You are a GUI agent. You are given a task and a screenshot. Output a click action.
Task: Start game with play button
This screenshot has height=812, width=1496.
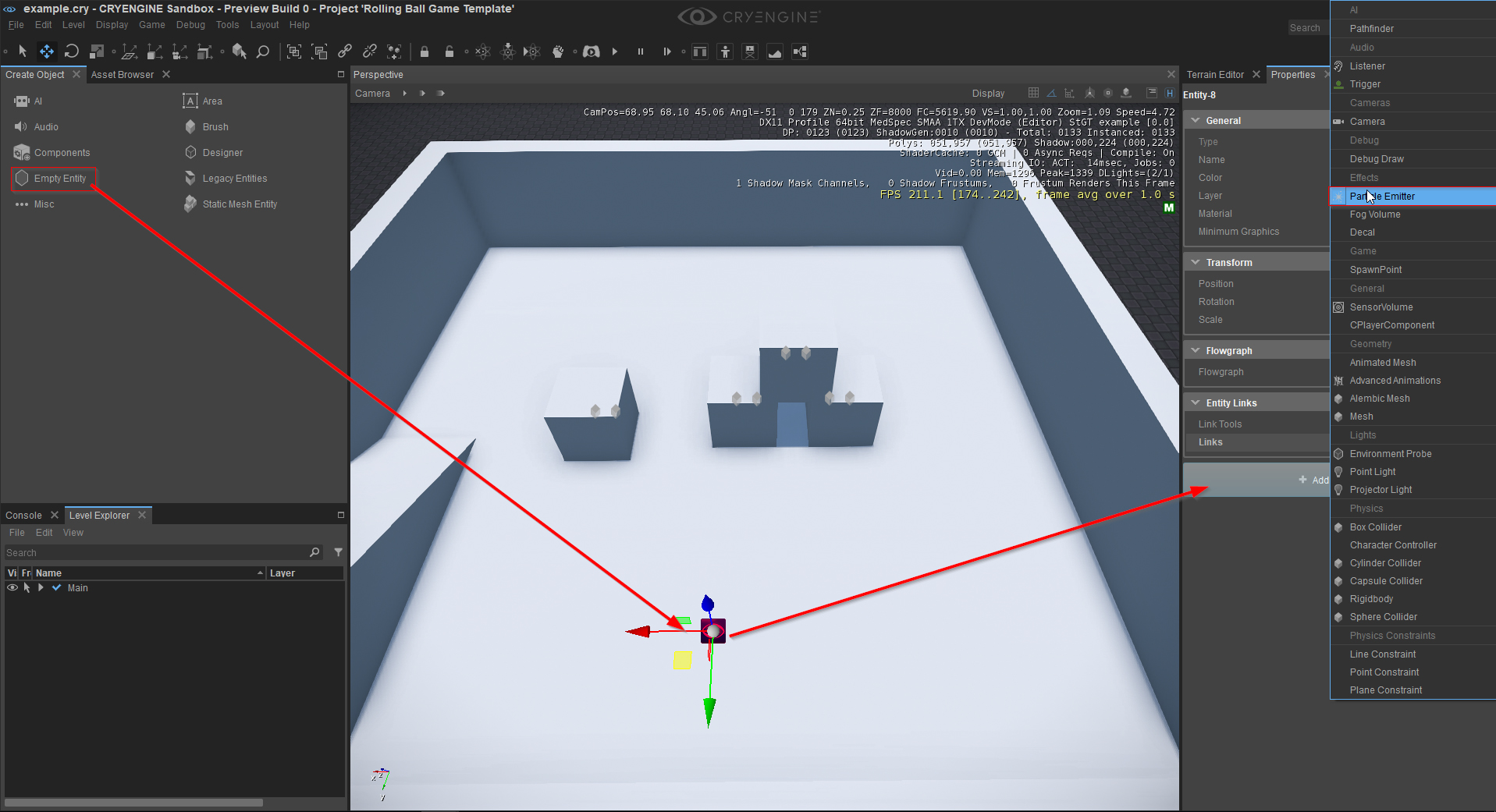pyautogui.click(x=615, y=51)
